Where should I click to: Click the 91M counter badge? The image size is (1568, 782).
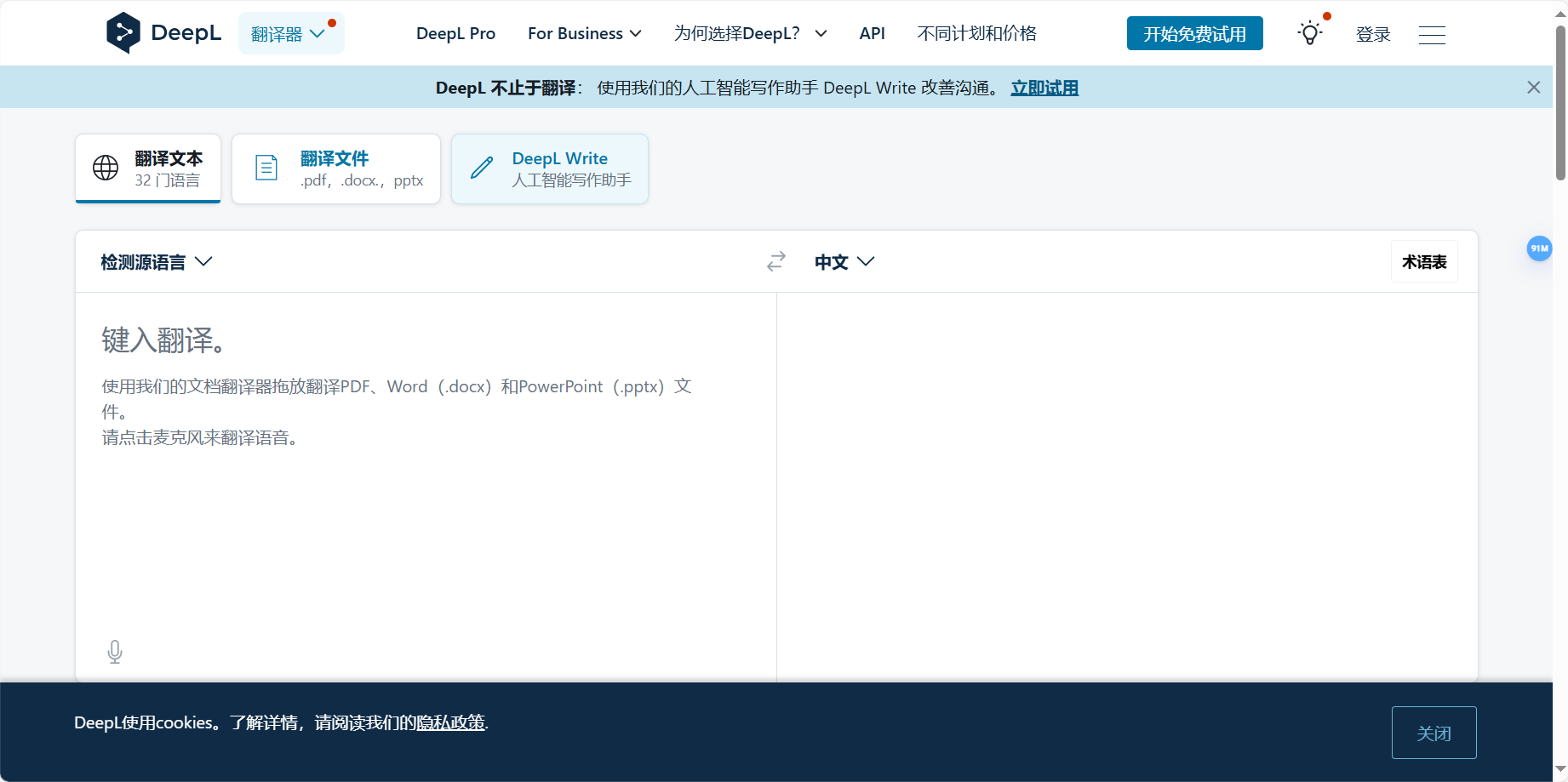coord(1539,248)
